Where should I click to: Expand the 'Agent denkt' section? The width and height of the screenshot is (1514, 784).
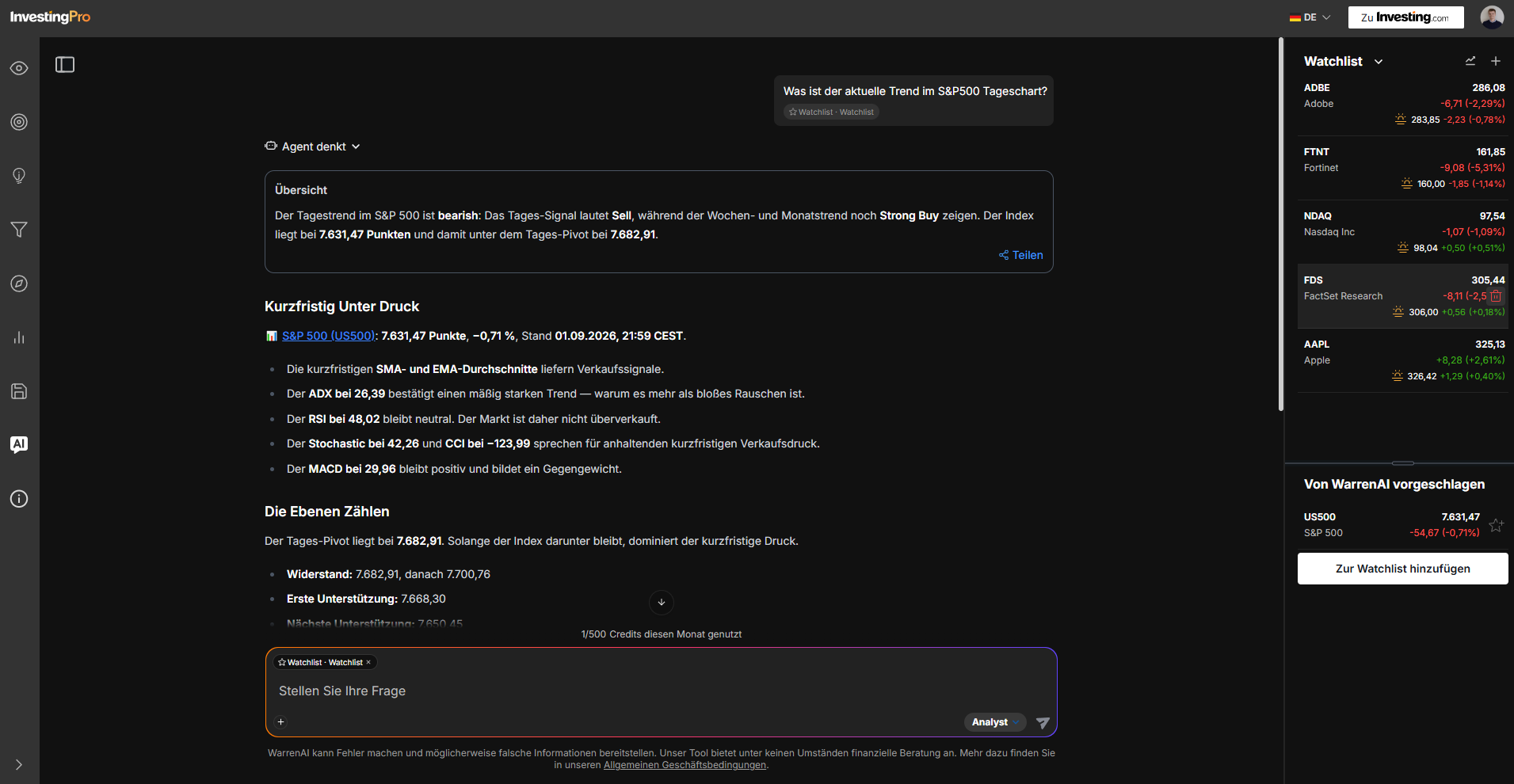click(313, 147)
